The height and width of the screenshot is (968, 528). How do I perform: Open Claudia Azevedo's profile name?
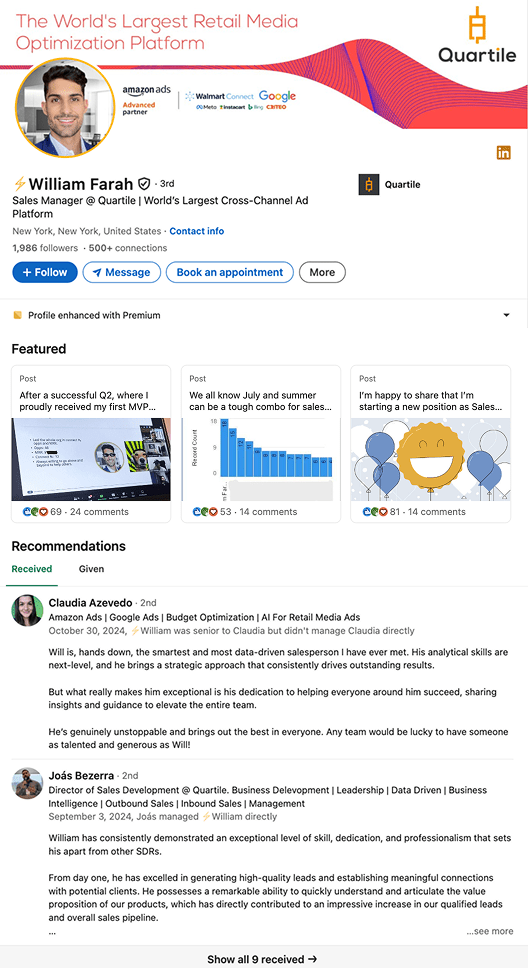click(x=90, y=603)
